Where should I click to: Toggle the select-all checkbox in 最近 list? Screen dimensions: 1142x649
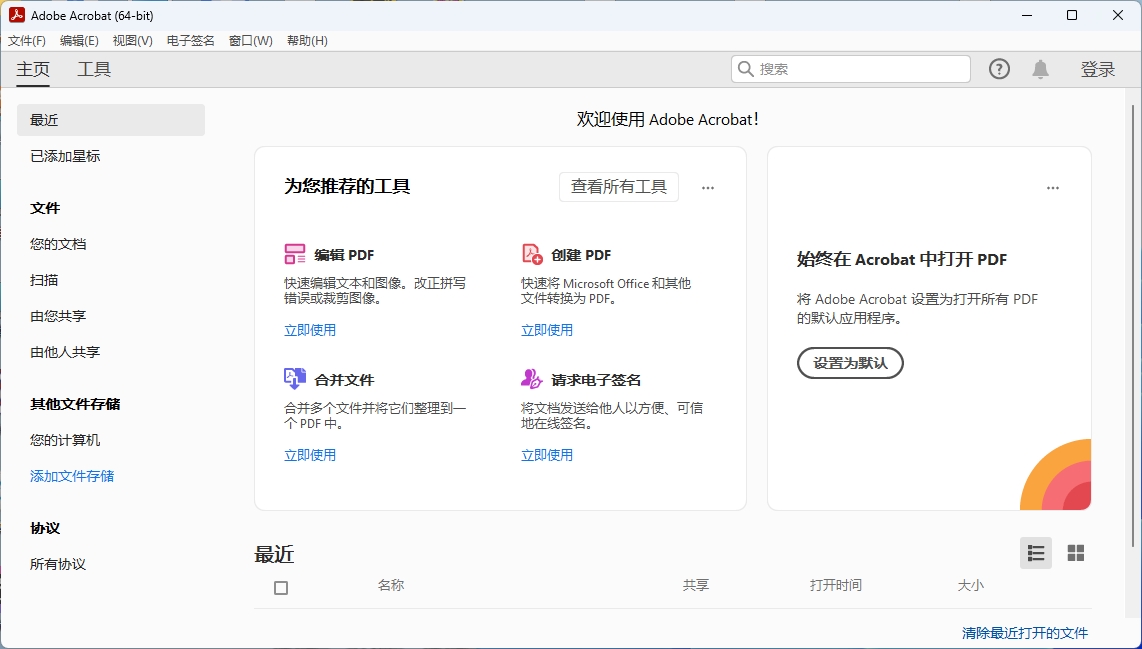click(281, 588)
